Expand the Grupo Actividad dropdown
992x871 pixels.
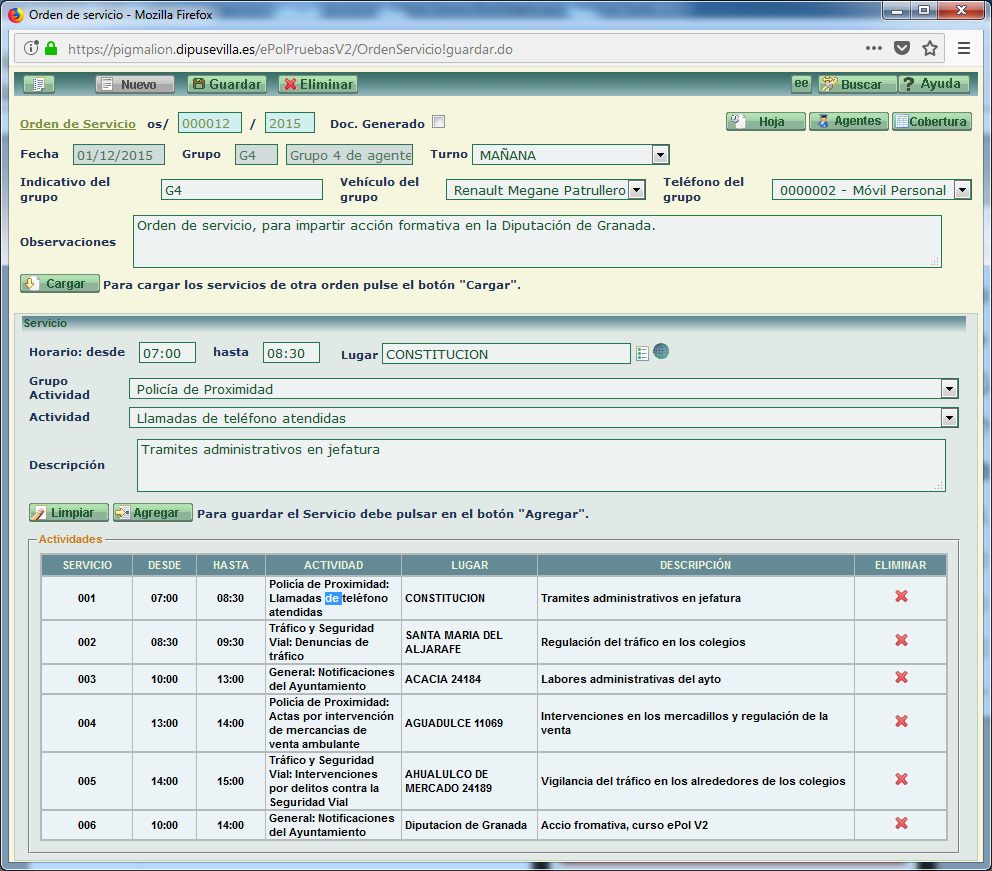[x=948, y=389]
